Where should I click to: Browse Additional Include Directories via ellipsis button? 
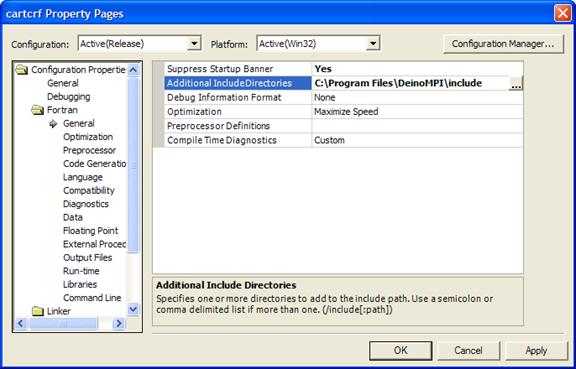[x=515, y=83]
